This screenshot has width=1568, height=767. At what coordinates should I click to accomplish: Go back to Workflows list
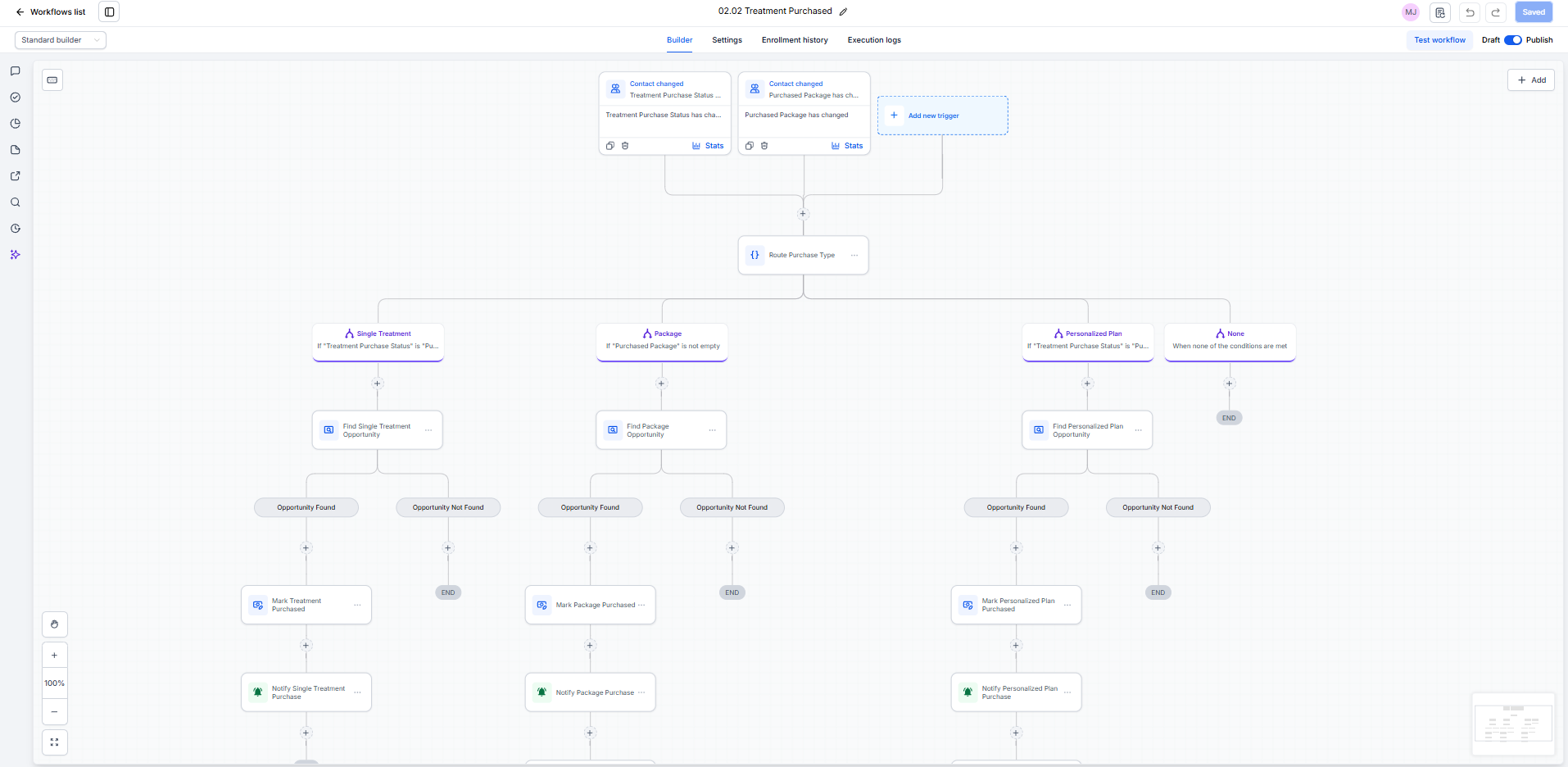coord(51,12)
